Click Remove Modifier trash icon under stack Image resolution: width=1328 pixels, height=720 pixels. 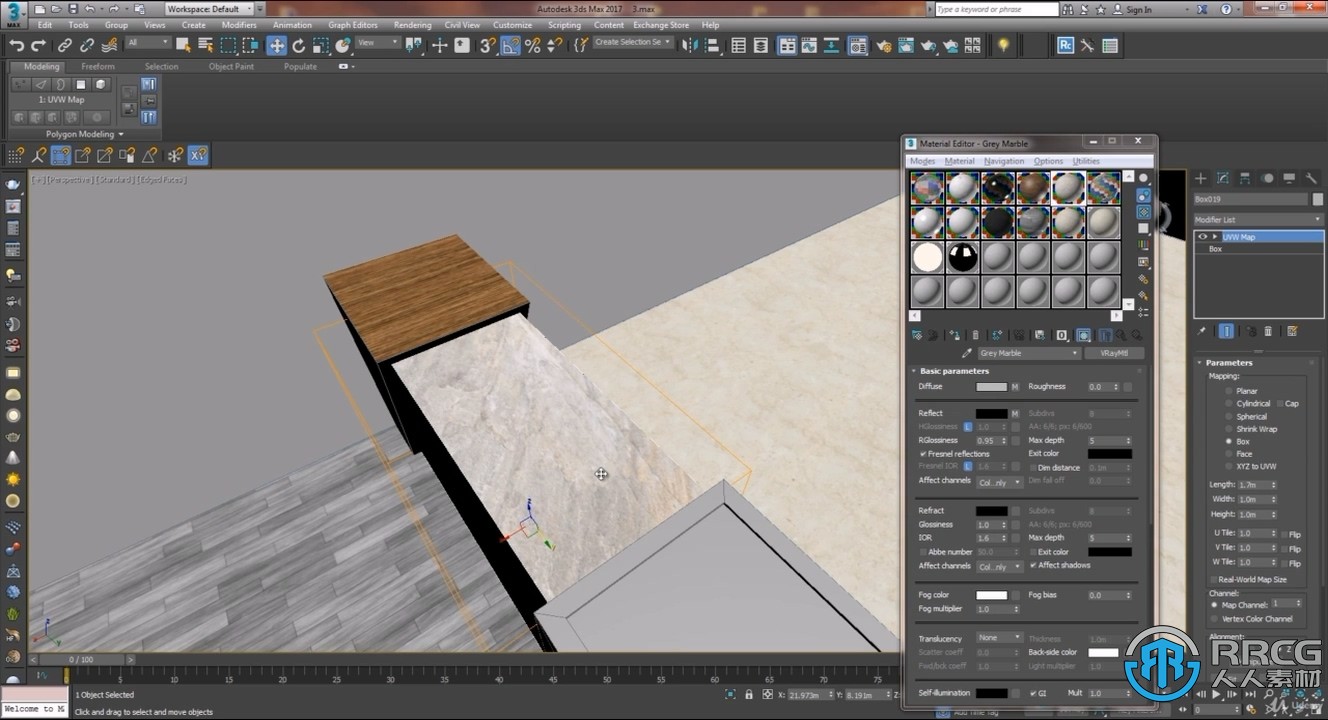coord(1269,331)
